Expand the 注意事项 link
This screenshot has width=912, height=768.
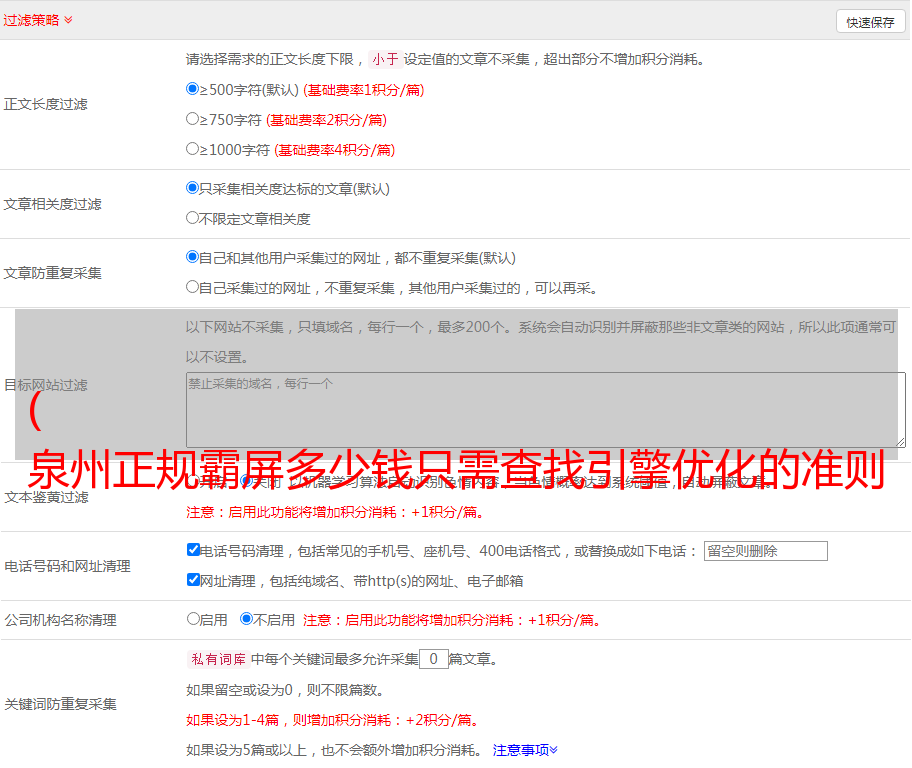click(525, 750)
